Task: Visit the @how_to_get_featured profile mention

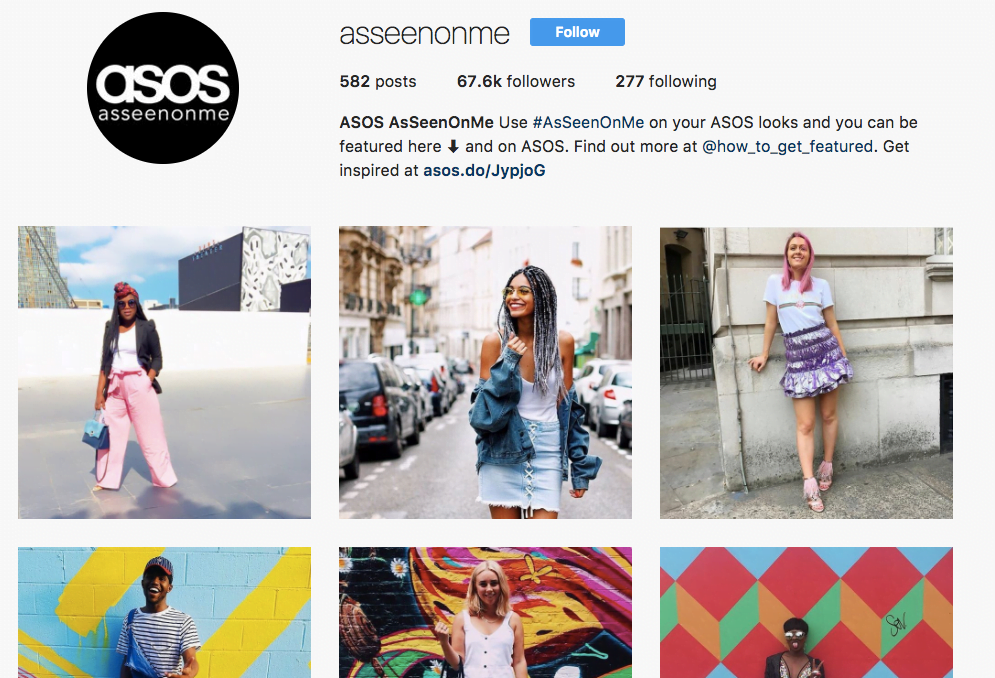Action: point(787,147)
